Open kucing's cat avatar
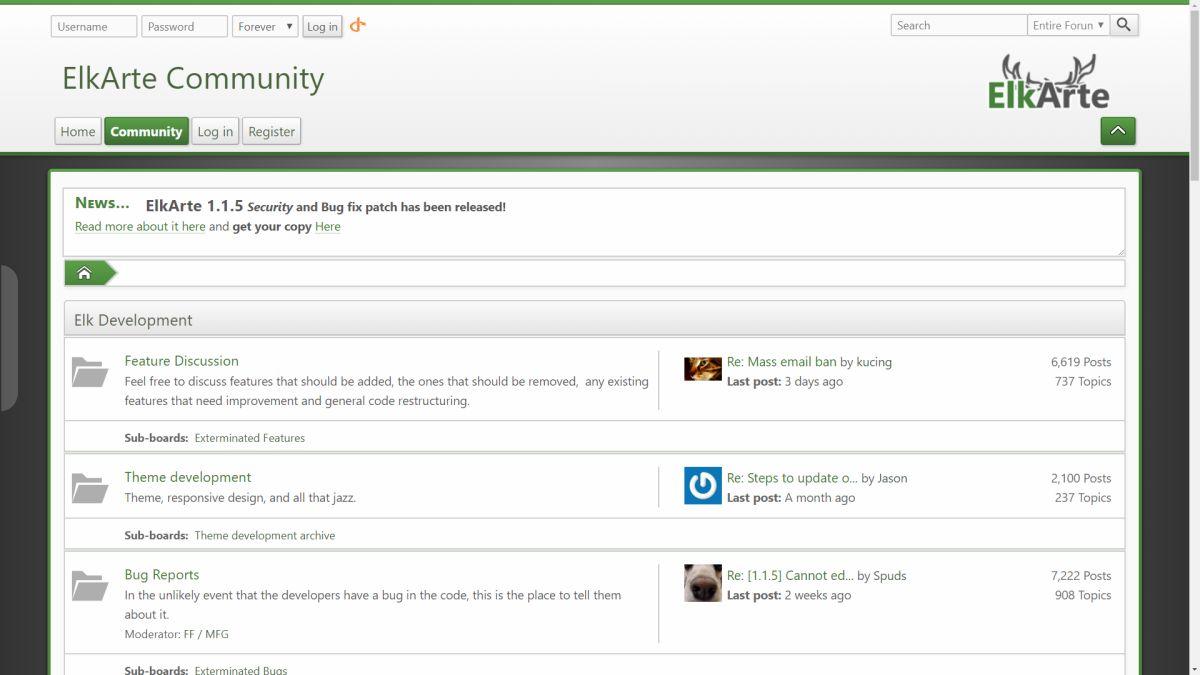 coord(703,369)
